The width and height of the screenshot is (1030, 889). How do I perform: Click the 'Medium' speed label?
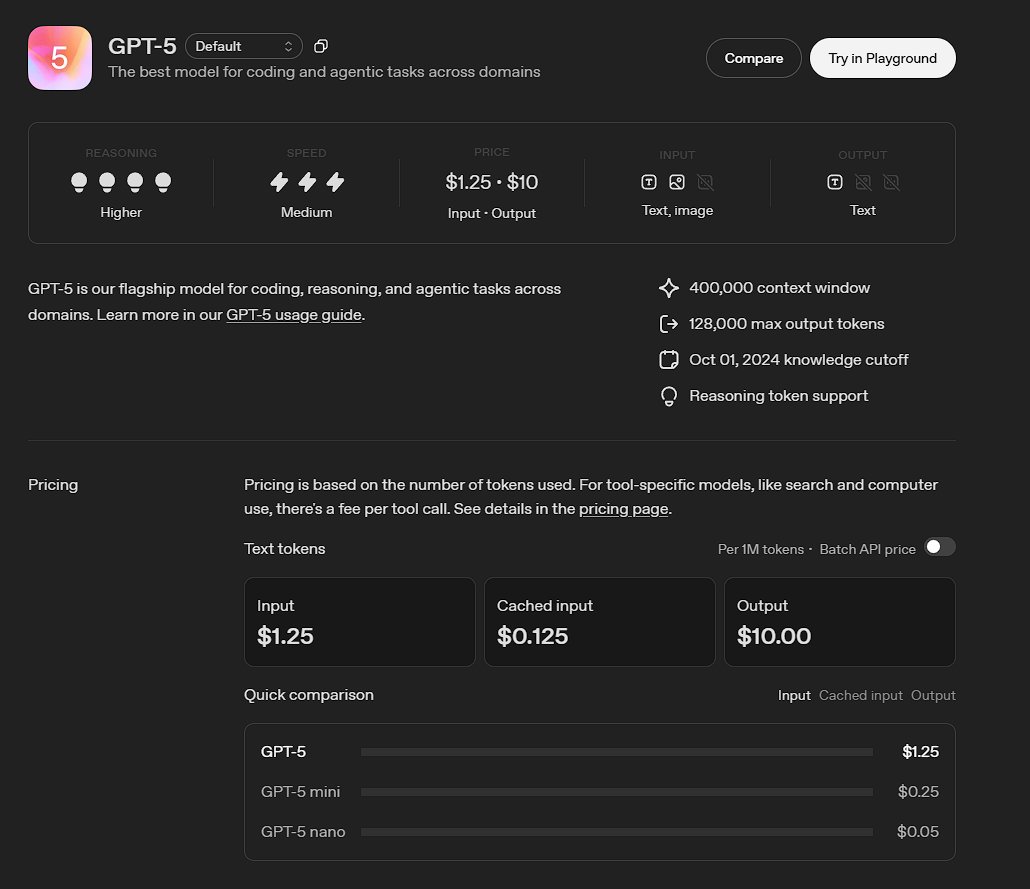(x=306, y=212)
